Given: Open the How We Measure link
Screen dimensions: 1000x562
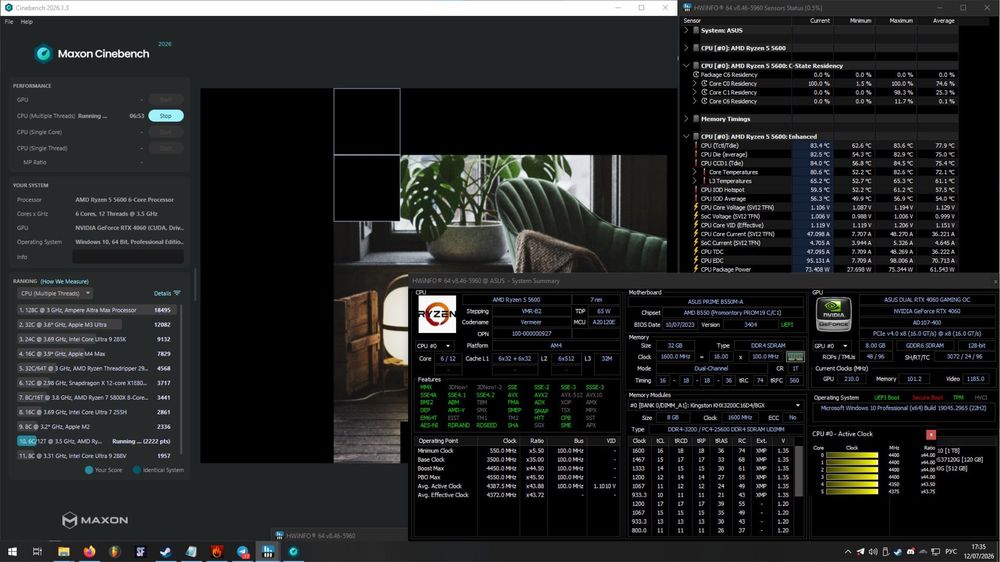Looking at the screenshot, I should [x=64, y=281].
